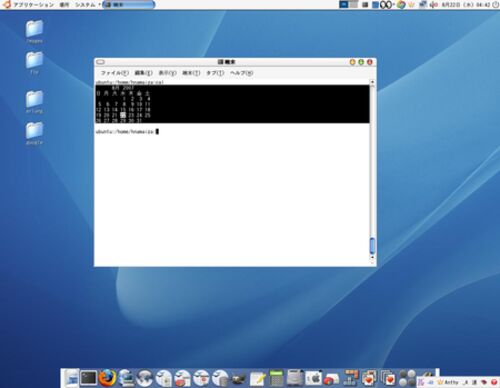Image resolution: width=500 pixels, height=388 pixels.
Task: Open the 端末 menu in terminal menubar
Action: (x=191, y=73)
